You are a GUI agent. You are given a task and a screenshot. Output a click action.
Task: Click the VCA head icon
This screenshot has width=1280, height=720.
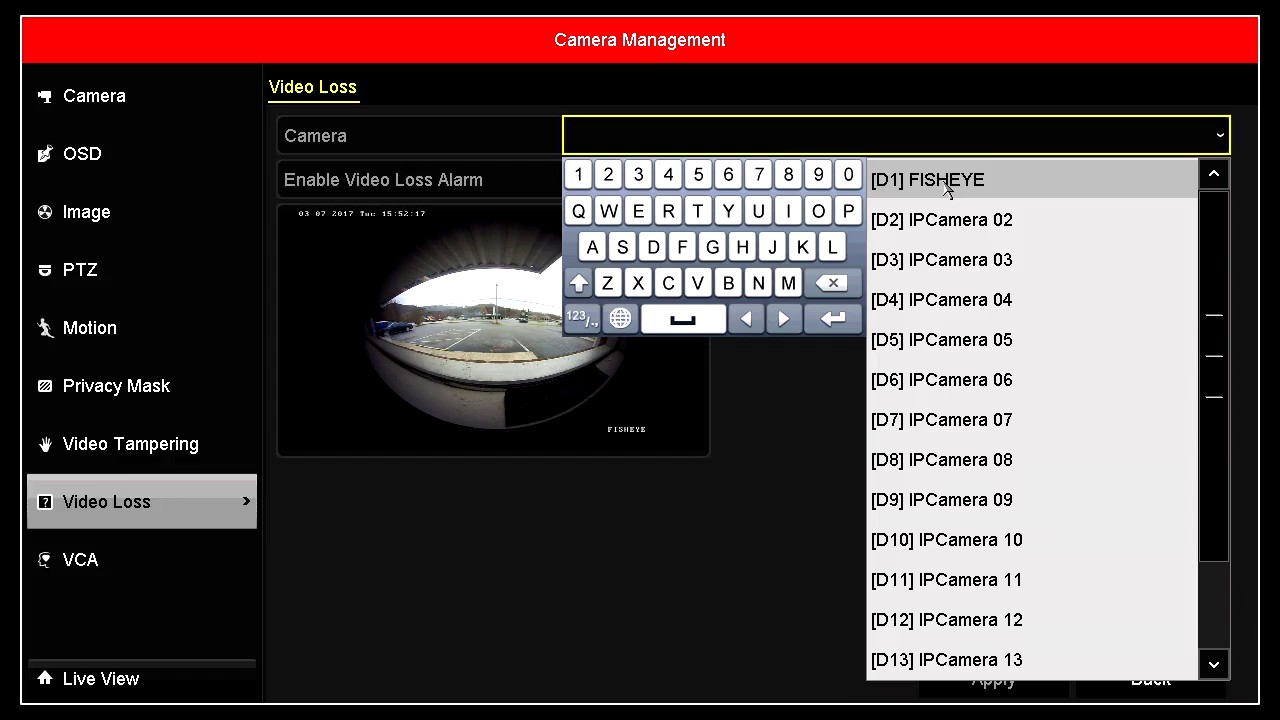tap(45, 560)
